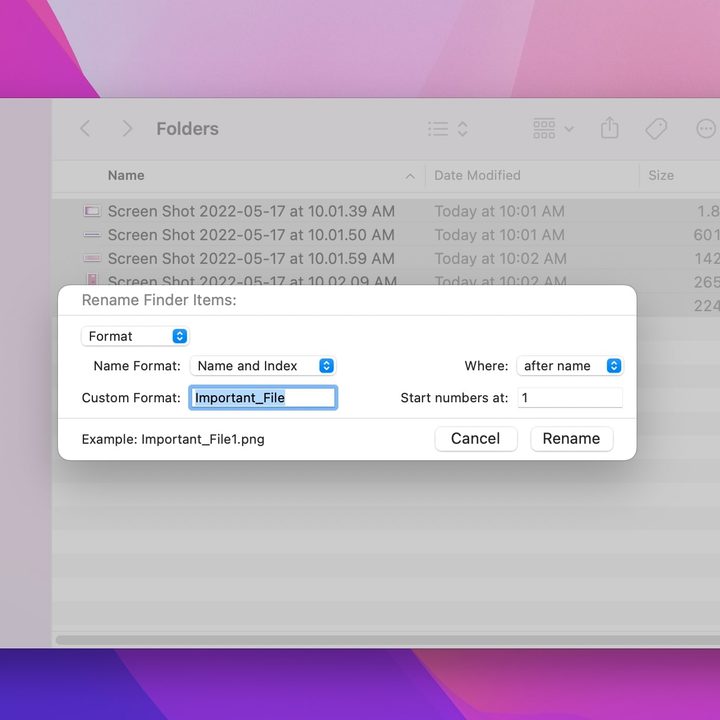Open the More actions ellipsis
Viewport: 720px width, 720px height.
click(x=706, y=129)
